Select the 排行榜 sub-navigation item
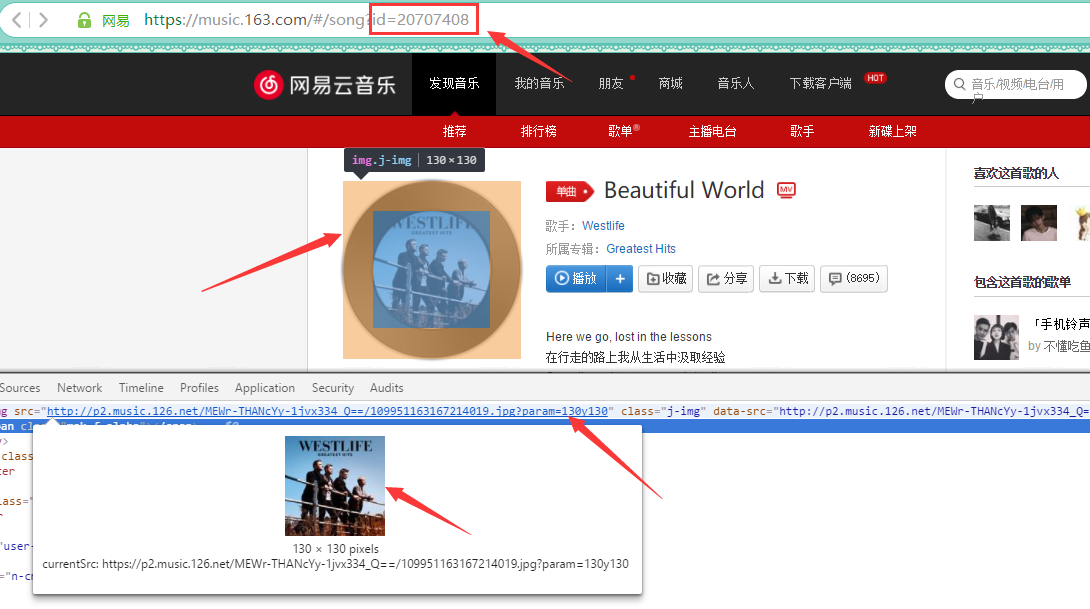 click(x=539, y=131)
